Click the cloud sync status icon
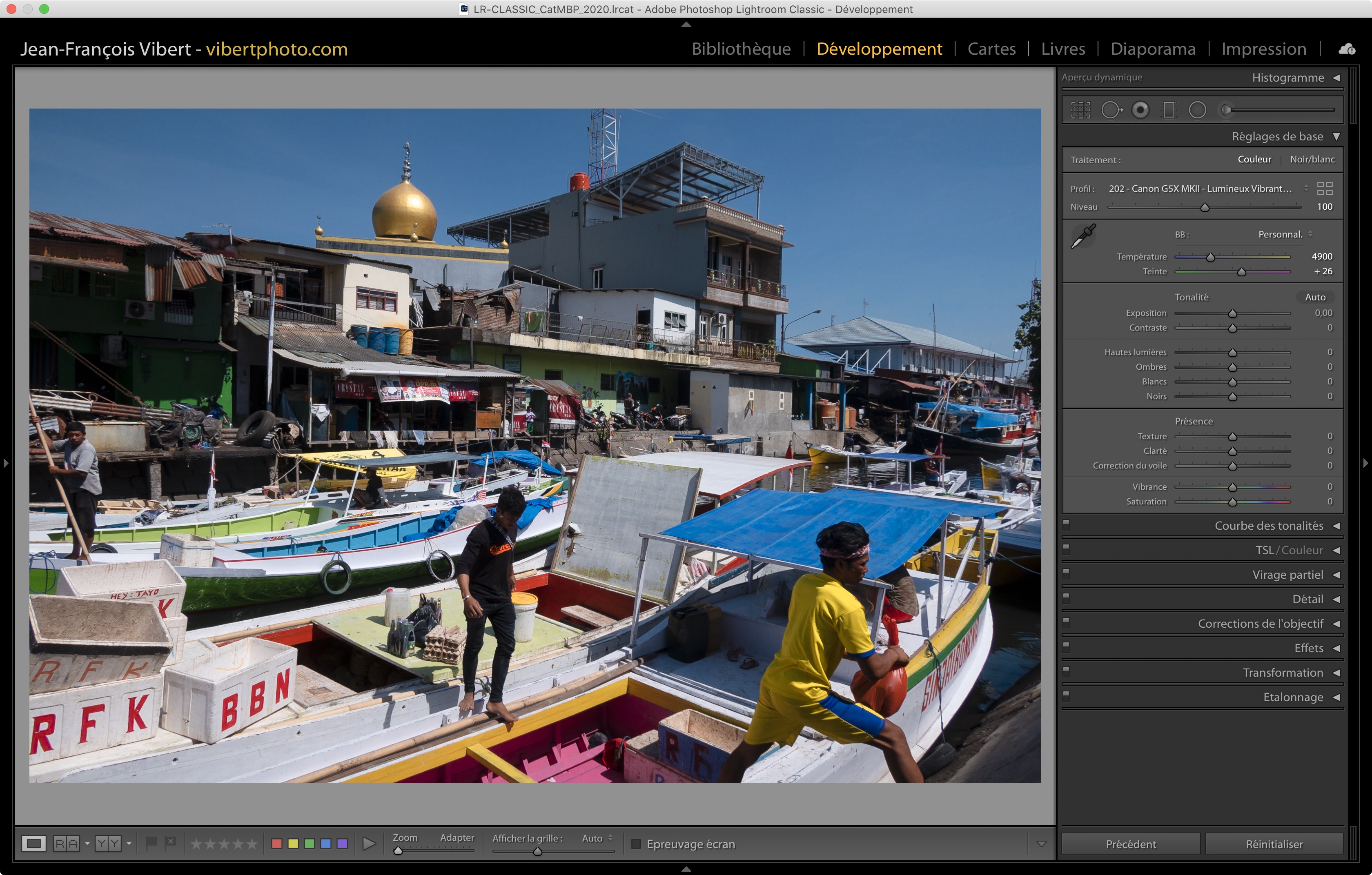Screen dimensions: 1372x875 pyautogui.click(x=1347, y=49)
